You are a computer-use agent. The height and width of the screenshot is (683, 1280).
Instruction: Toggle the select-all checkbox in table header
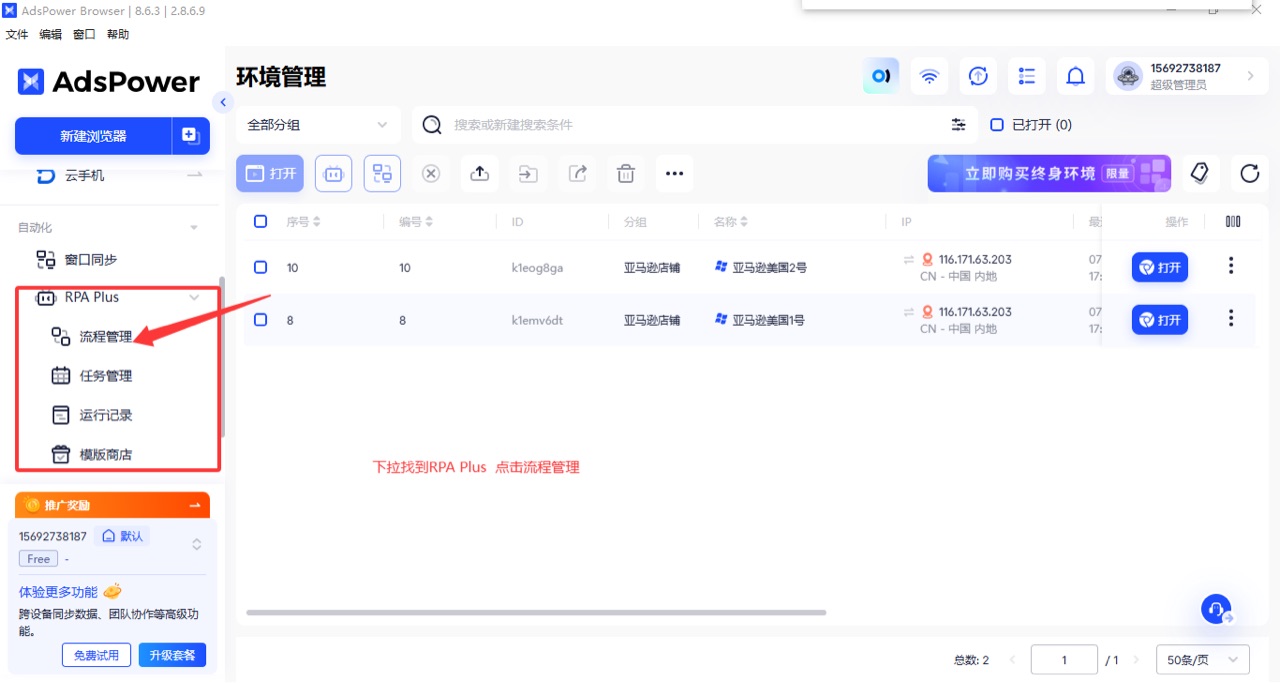coord(260,222)
